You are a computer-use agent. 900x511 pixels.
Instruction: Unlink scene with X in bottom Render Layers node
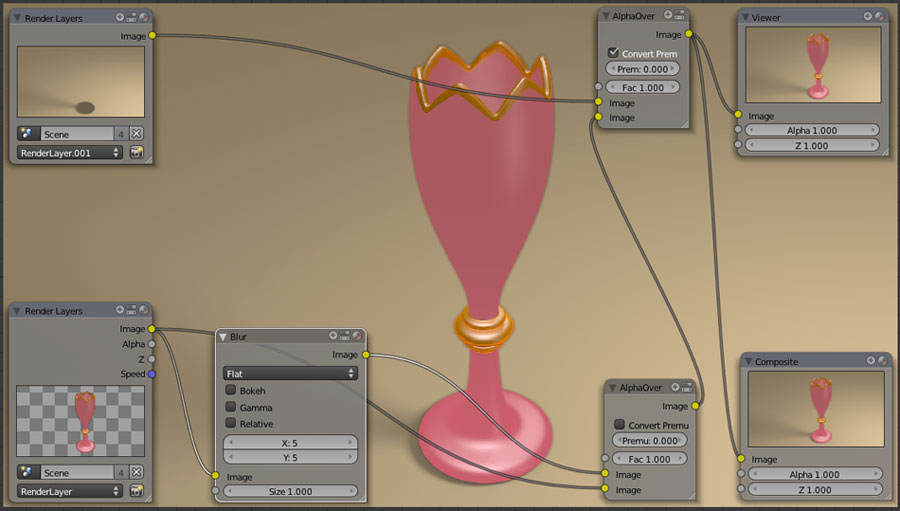(x=137, y=472)
